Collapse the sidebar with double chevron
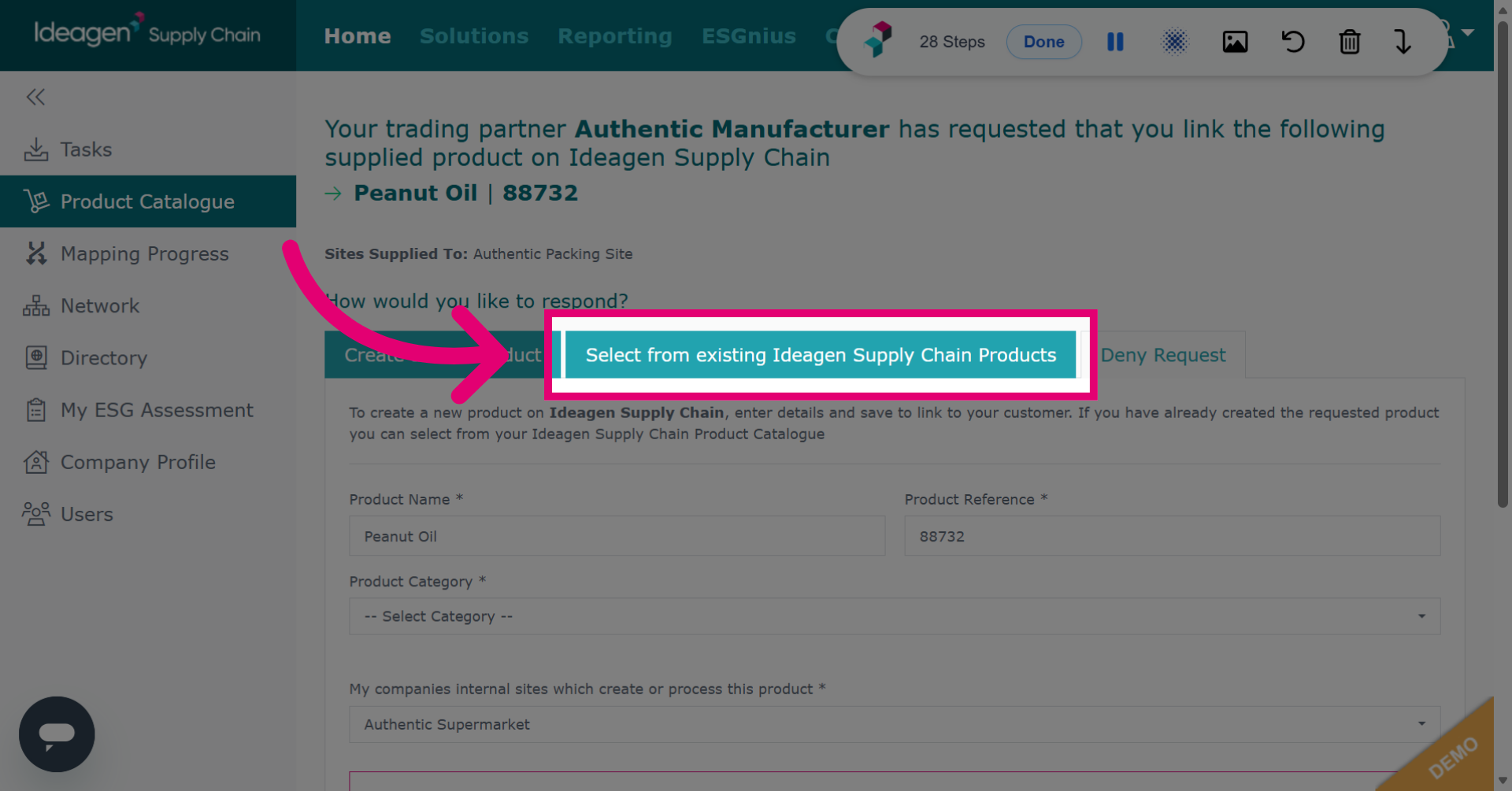1512x791 pixels. [x=35, y=97]
